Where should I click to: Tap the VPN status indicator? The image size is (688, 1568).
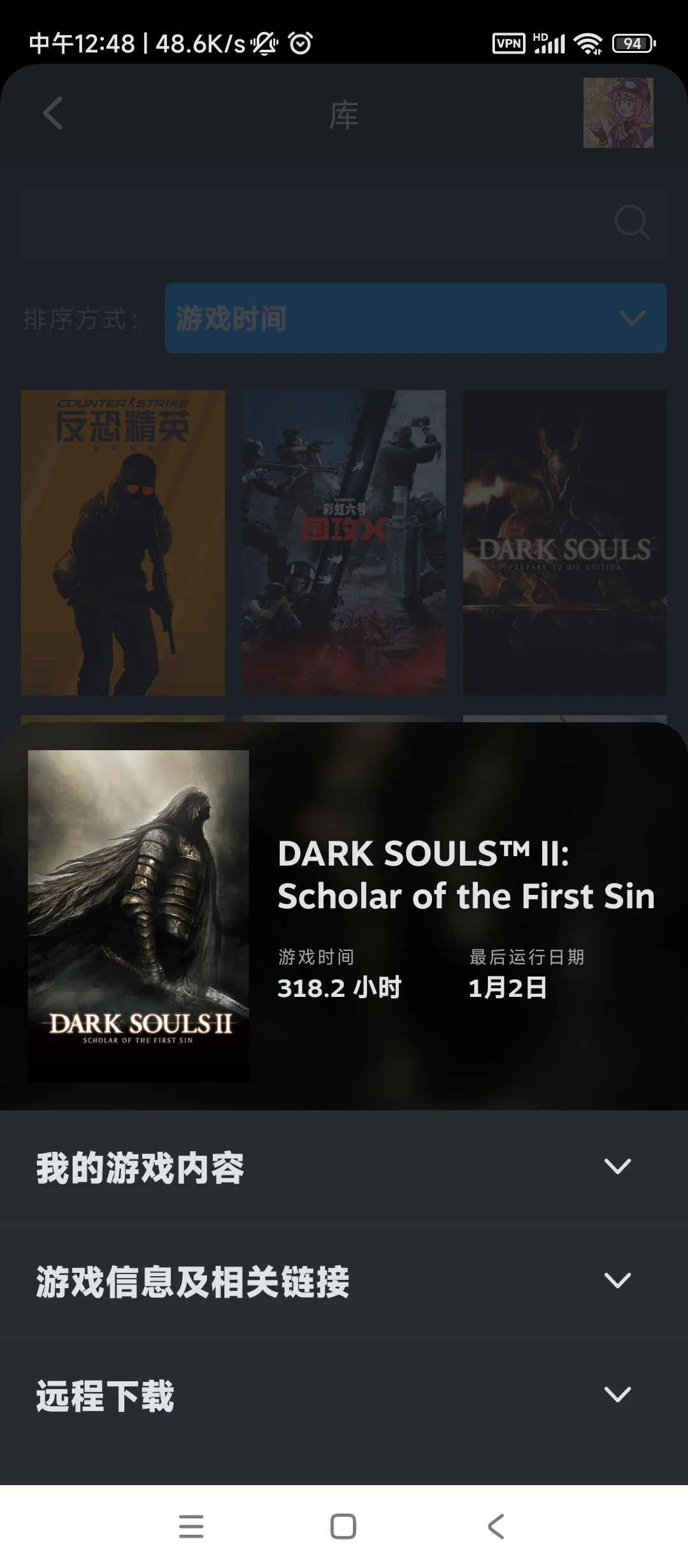click(x=509, y=43)
